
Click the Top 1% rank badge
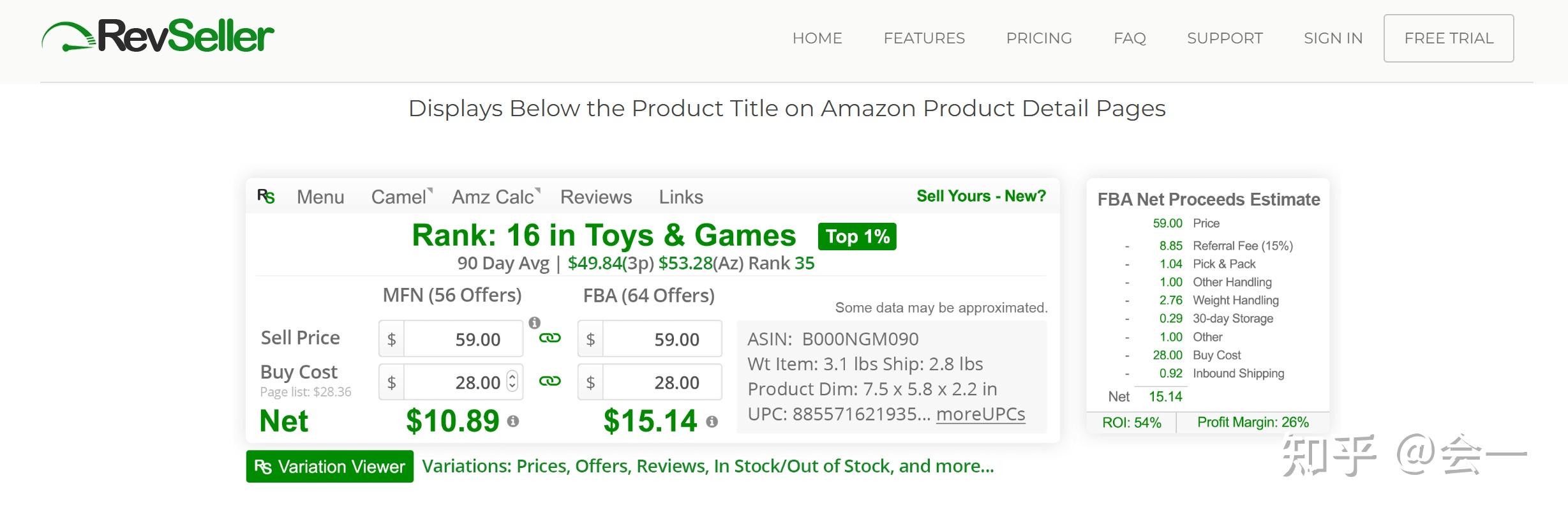[x=857, y=236]
